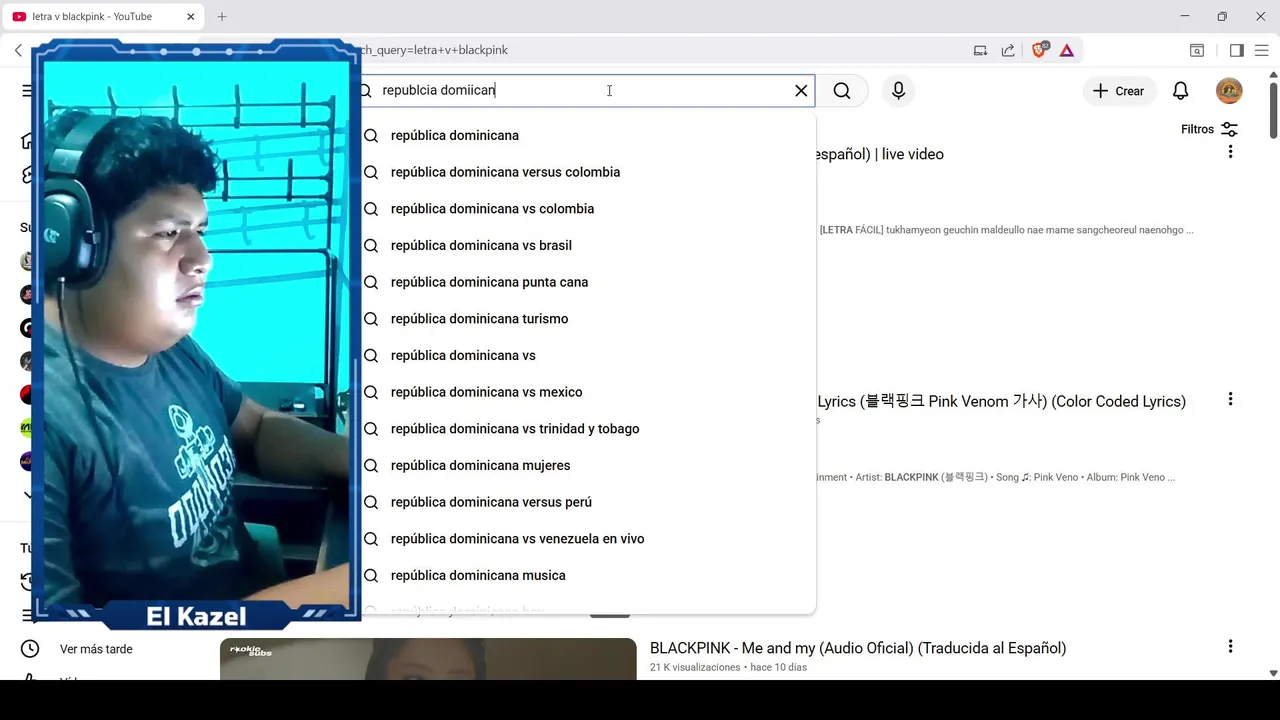Pick suggestion 'república dominicana mujeres'

pos(588,465)
